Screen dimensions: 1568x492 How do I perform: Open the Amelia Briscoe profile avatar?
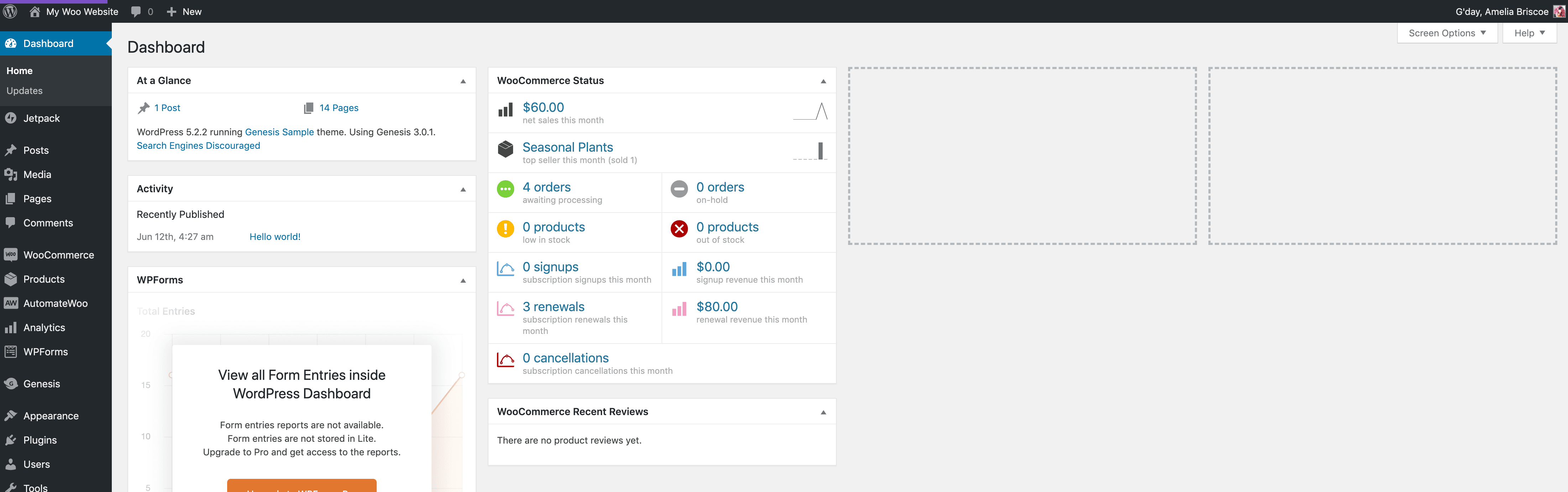point(1558,11)
